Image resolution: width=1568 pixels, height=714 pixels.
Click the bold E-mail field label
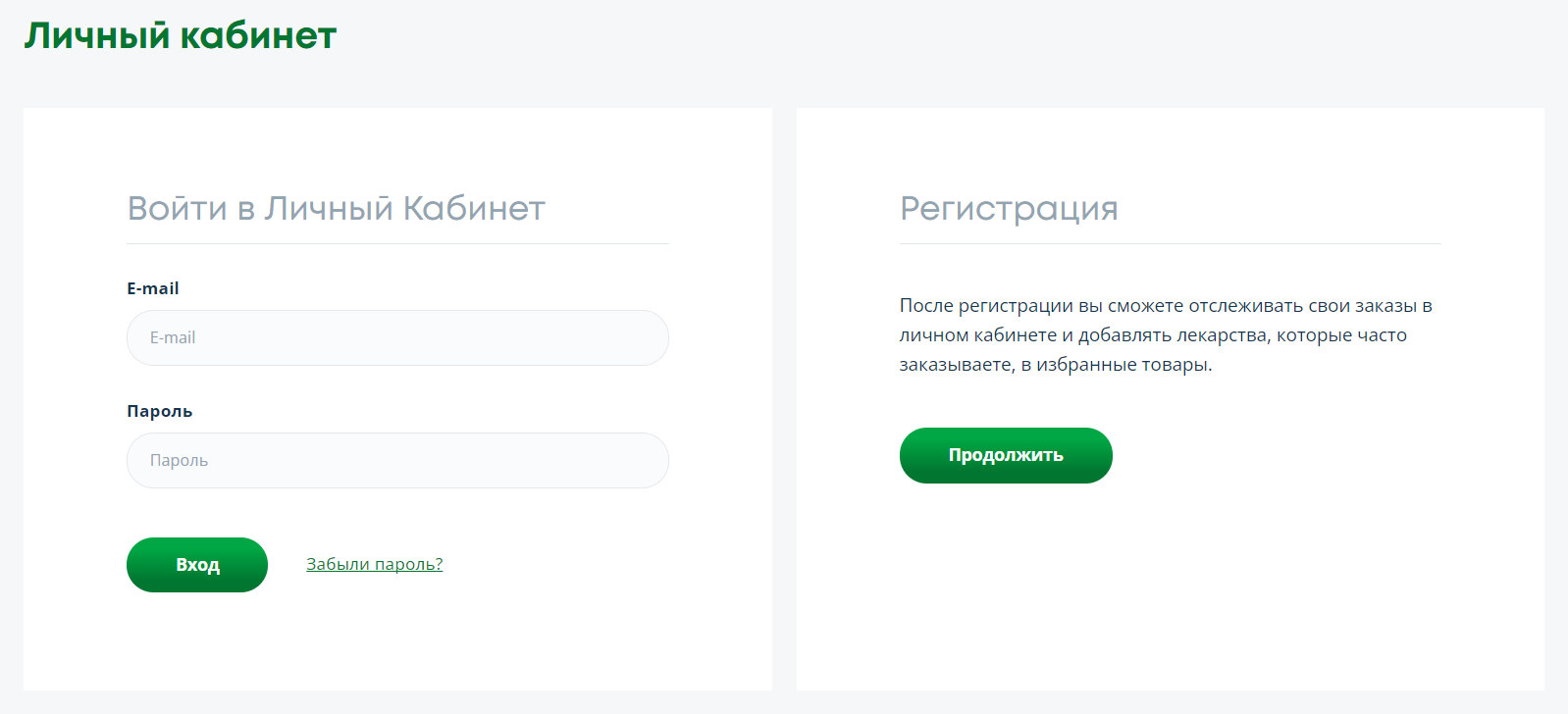153,288
